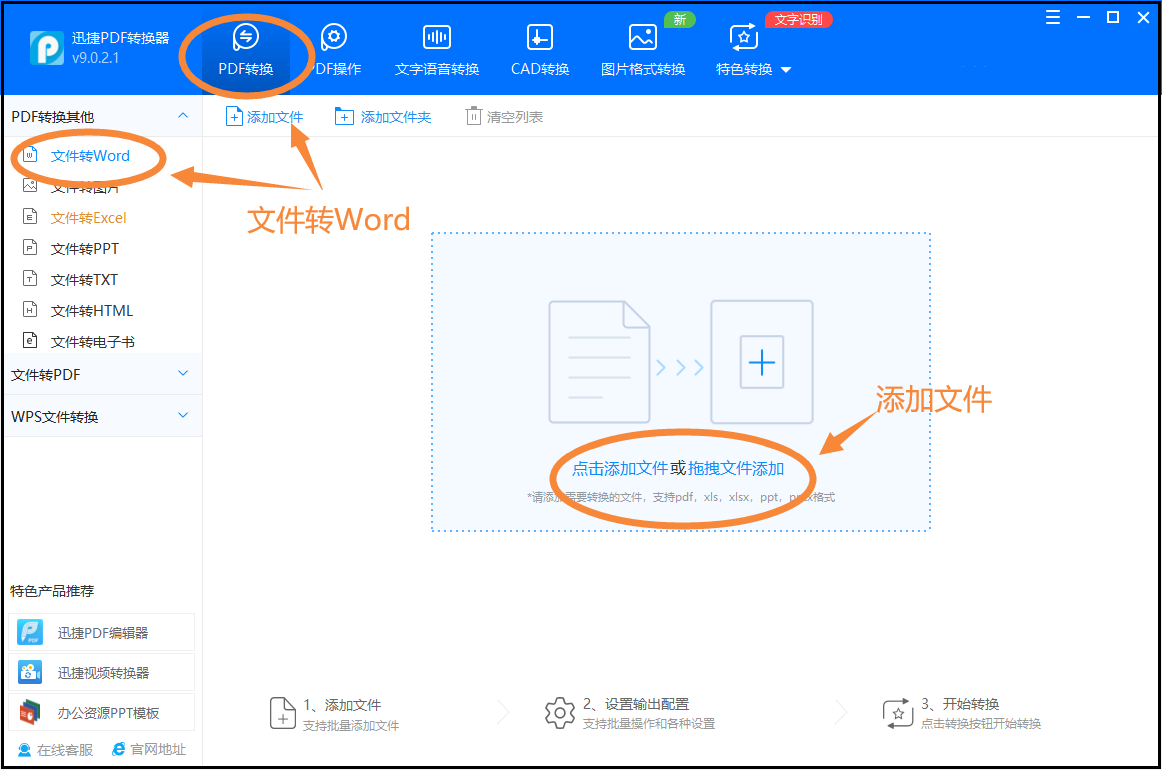Select 文件转TXT in sidebar

point(84,279)
